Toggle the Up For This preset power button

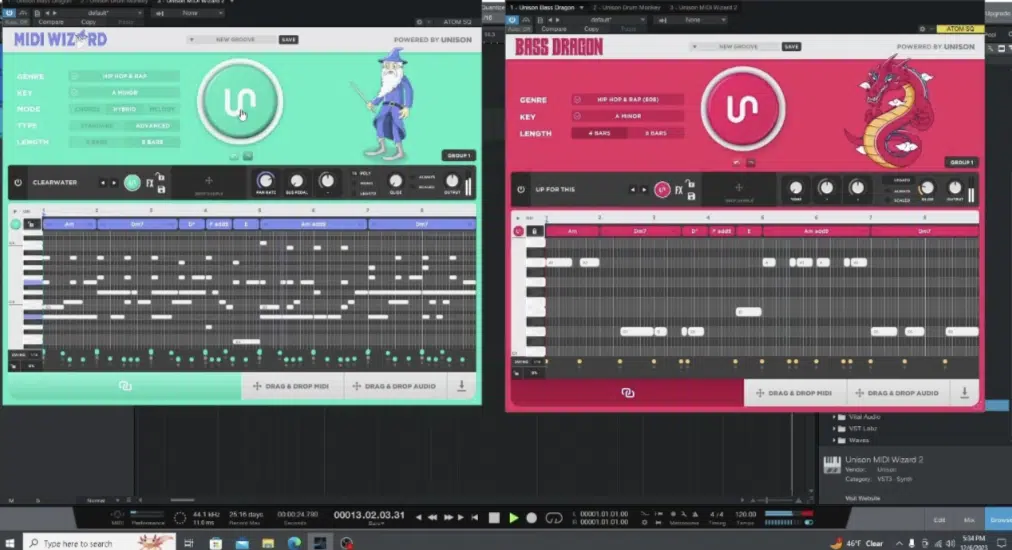click(521, 190)
